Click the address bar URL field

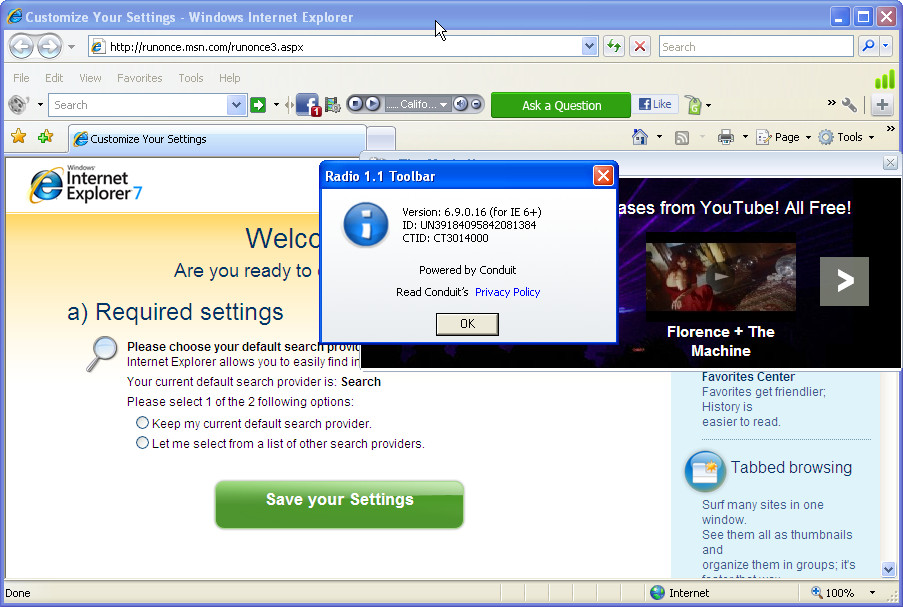pyautogui.click(x=344, y=47)
